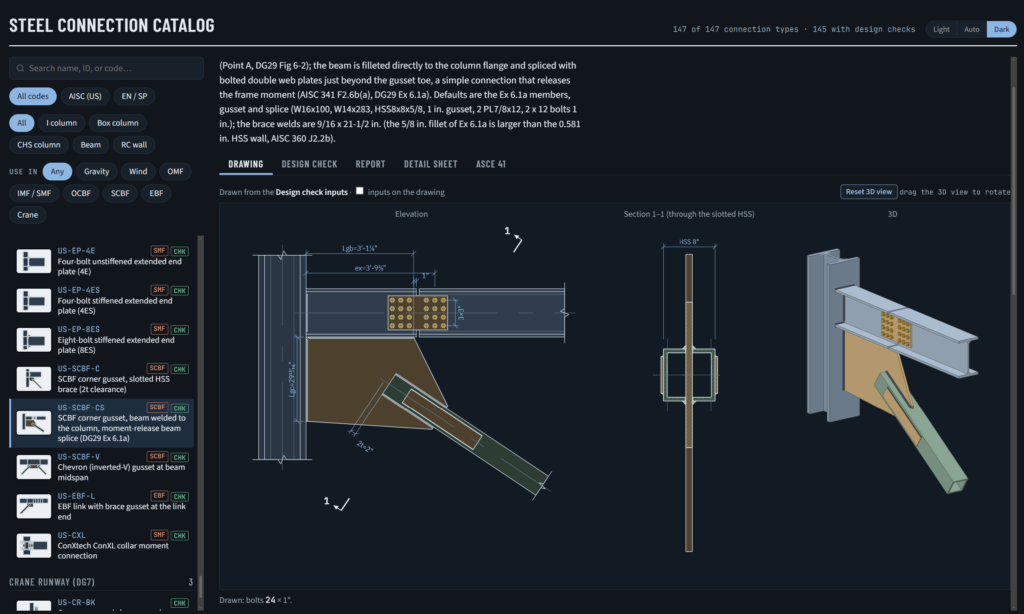Click the Reset 3D view button
The image size is (1024, 614).
[868, 192]
